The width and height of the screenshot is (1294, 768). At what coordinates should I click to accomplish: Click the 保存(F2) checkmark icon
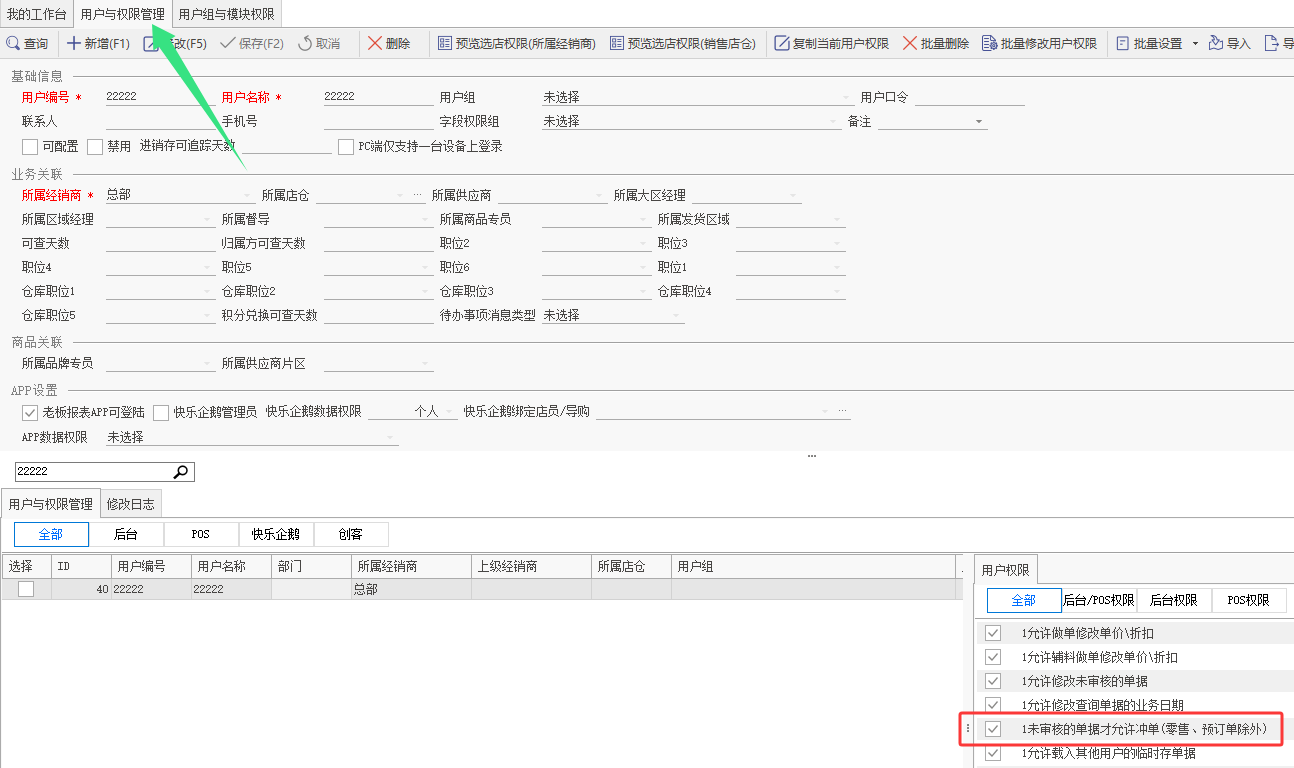pos(227,44)
